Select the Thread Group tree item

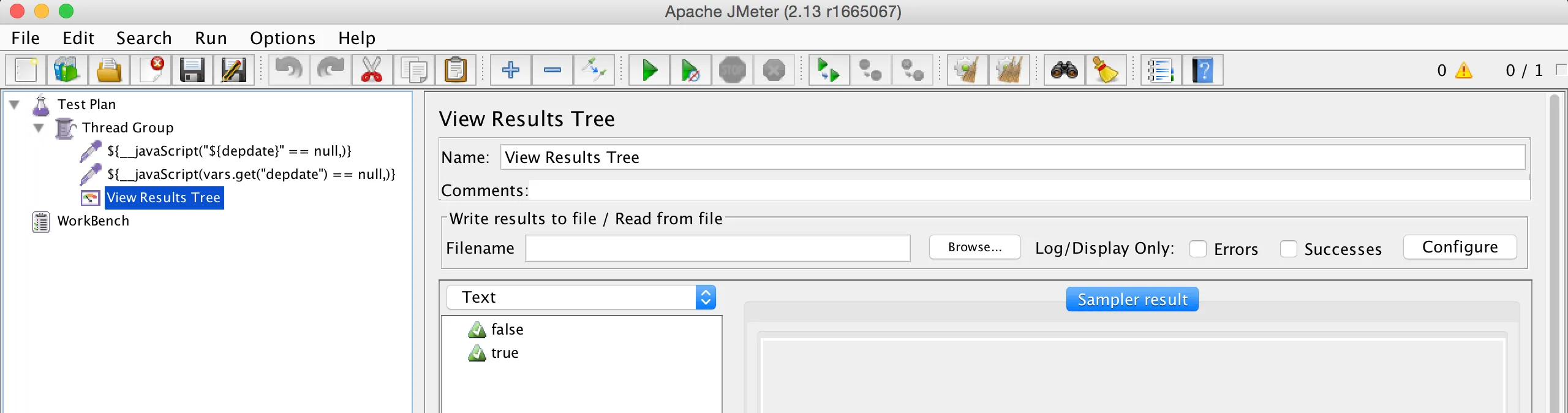pos(127,127)
